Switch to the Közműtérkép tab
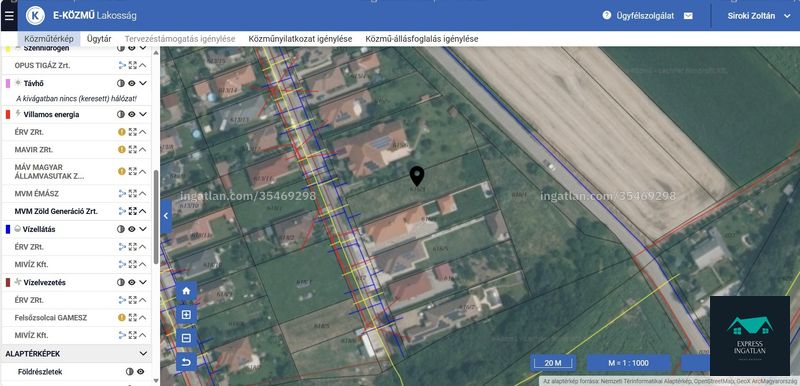This screenshot has height=386, width=800. pos(49,39)
